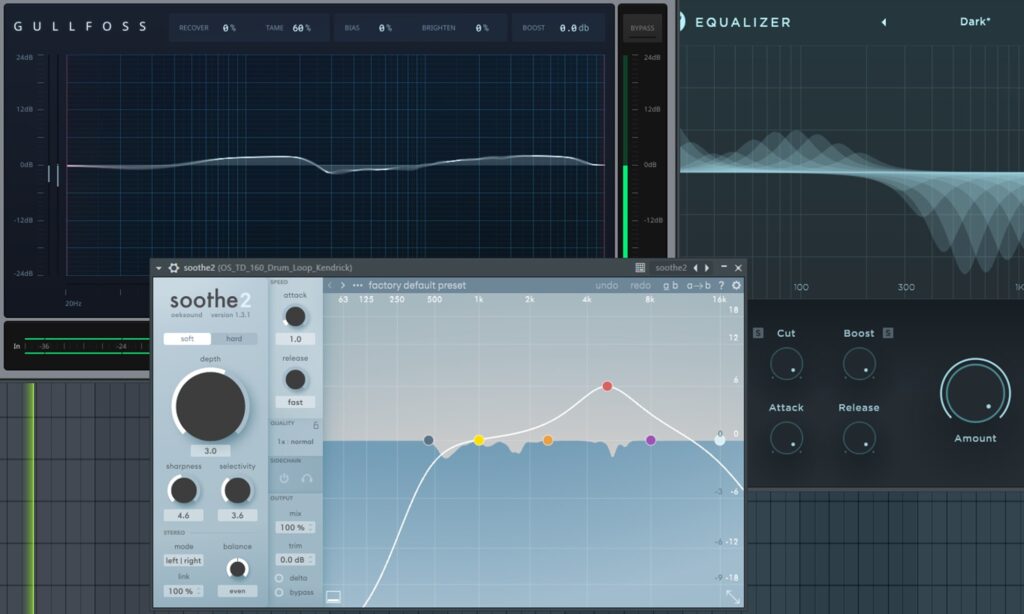Click the stereo link 100 % stepper
The height and width of the screenshot is (614, 1024).
click(x=184, y=591)
